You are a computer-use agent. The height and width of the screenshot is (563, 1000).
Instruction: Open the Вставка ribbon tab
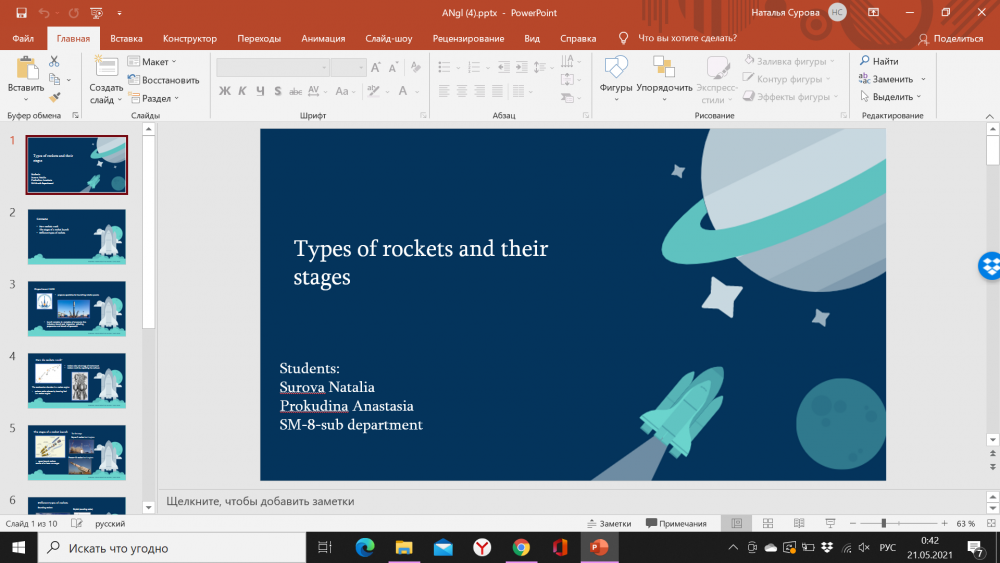pyautogui.click(x=126, y=38)
